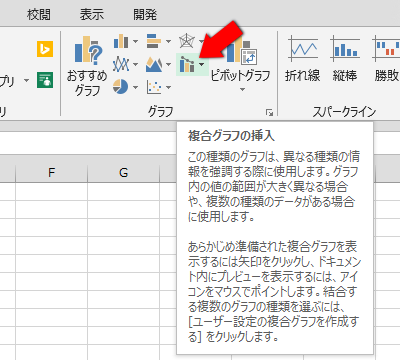This screenshot has width=400, height=360.
Task: Open the 開発 ribbon tab
Action: tap(145, 15)
